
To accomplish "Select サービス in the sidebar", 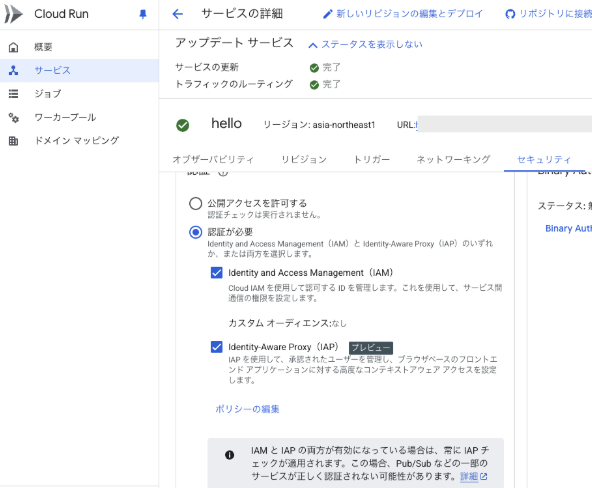I will (79, 70).
